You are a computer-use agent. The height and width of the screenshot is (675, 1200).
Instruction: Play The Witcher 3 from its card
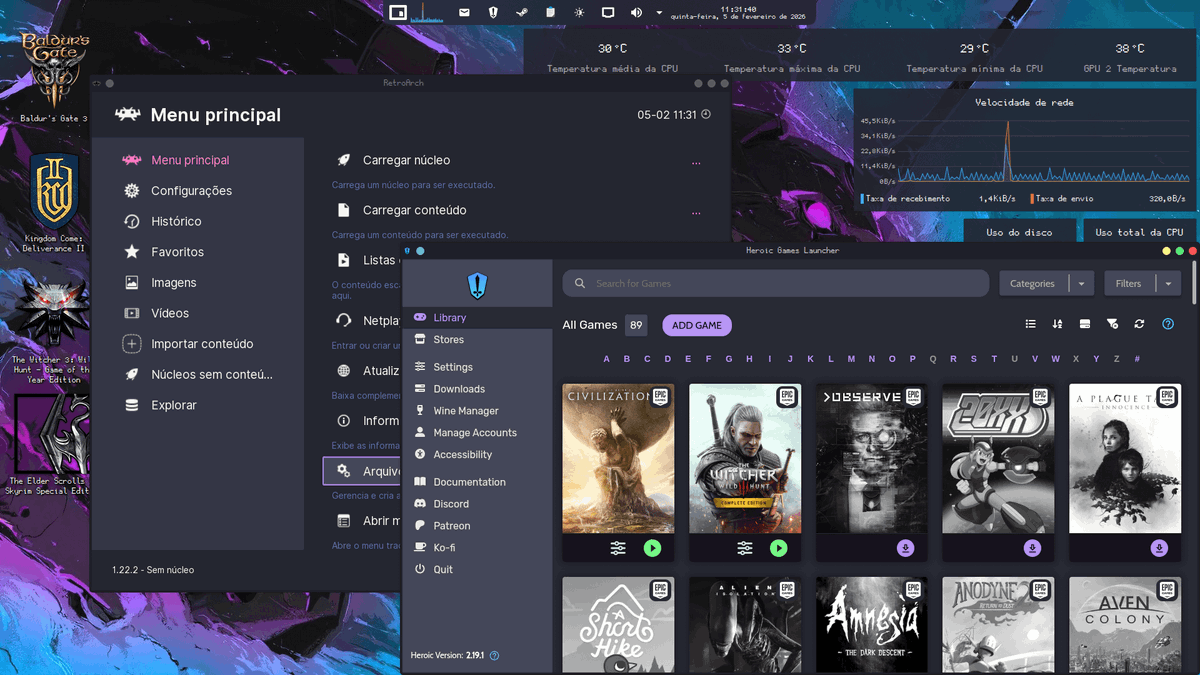tap(779, 548)
